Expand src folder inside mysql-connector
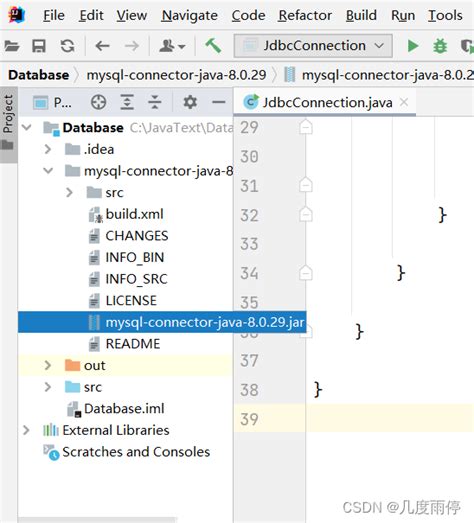The width and height of the screenshot is (474, 523). (69, 192)
